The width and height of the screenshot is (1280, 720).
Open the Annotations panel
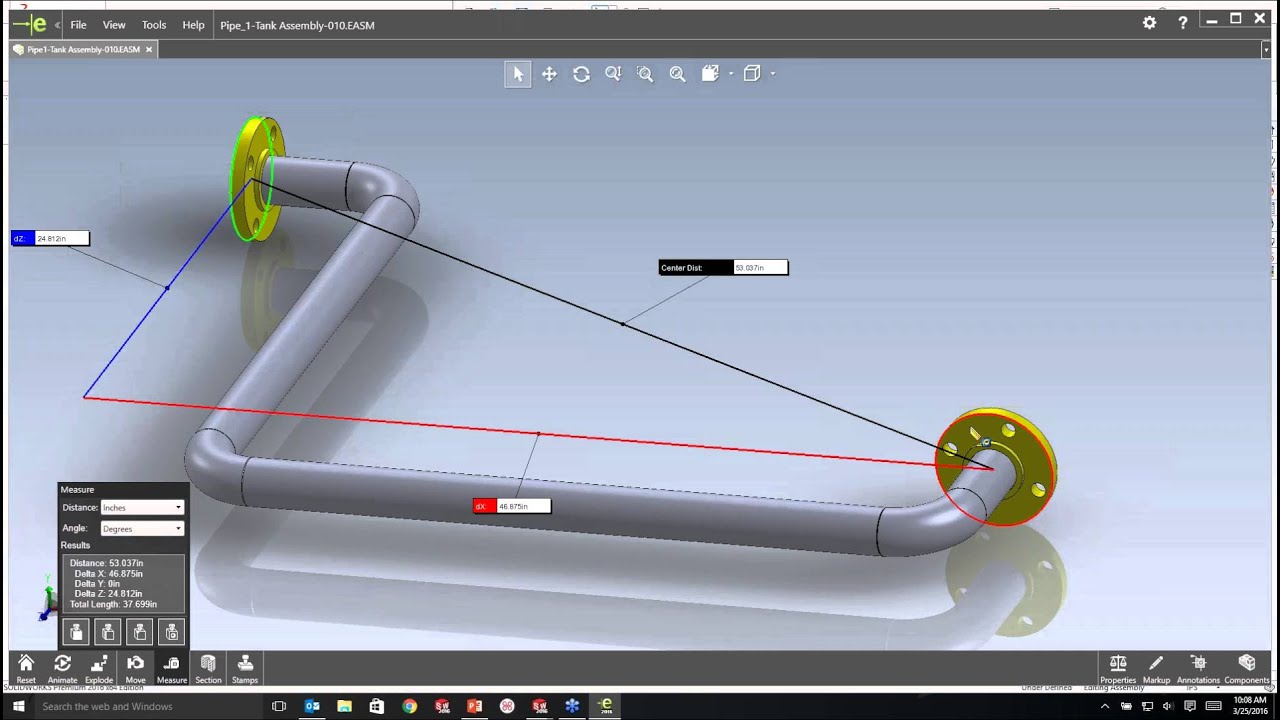pos(1198,669)
